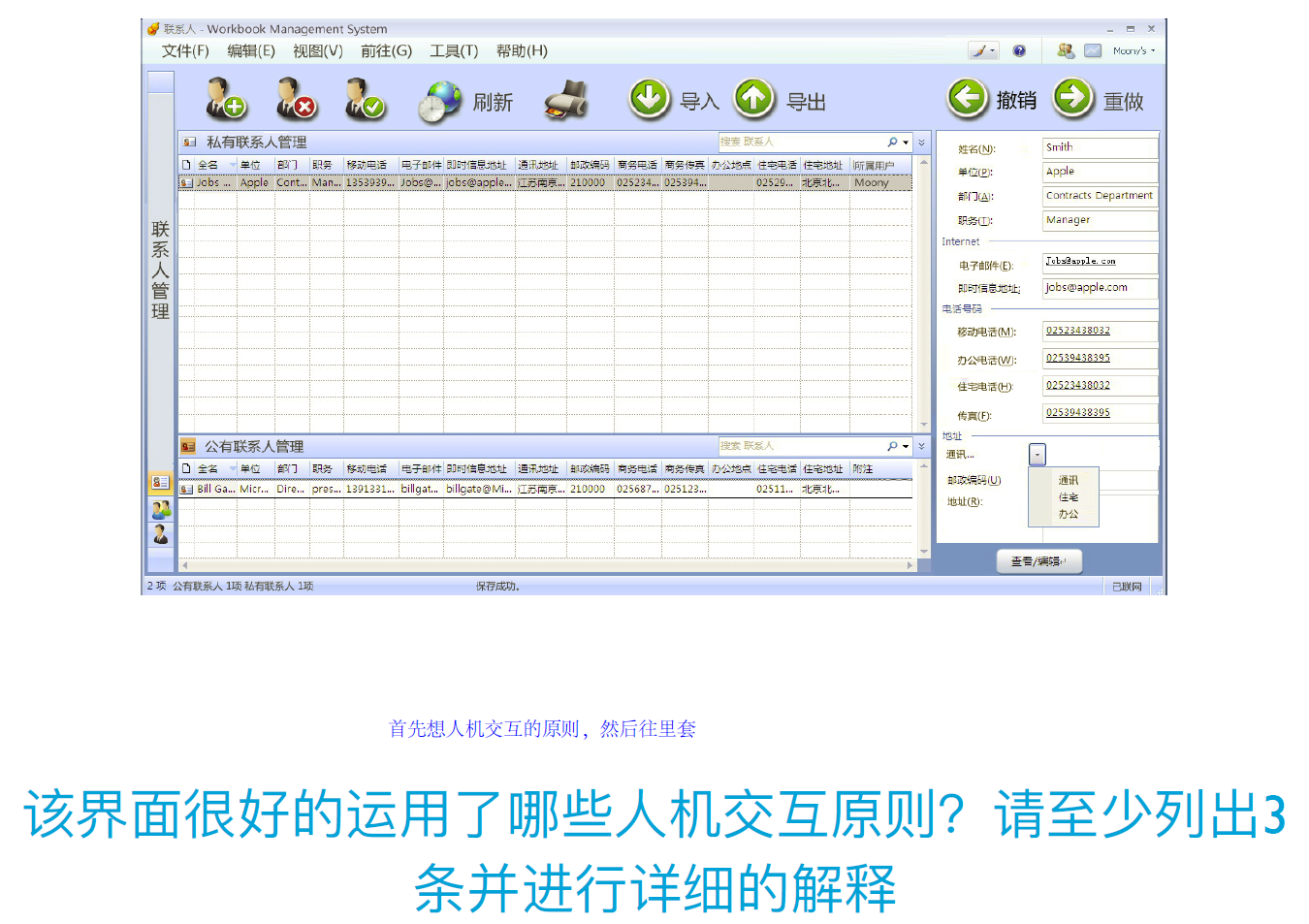1309x924 pixels.
Task: Click the email field Jobs@apple.com
Action: pos(1100,263)
